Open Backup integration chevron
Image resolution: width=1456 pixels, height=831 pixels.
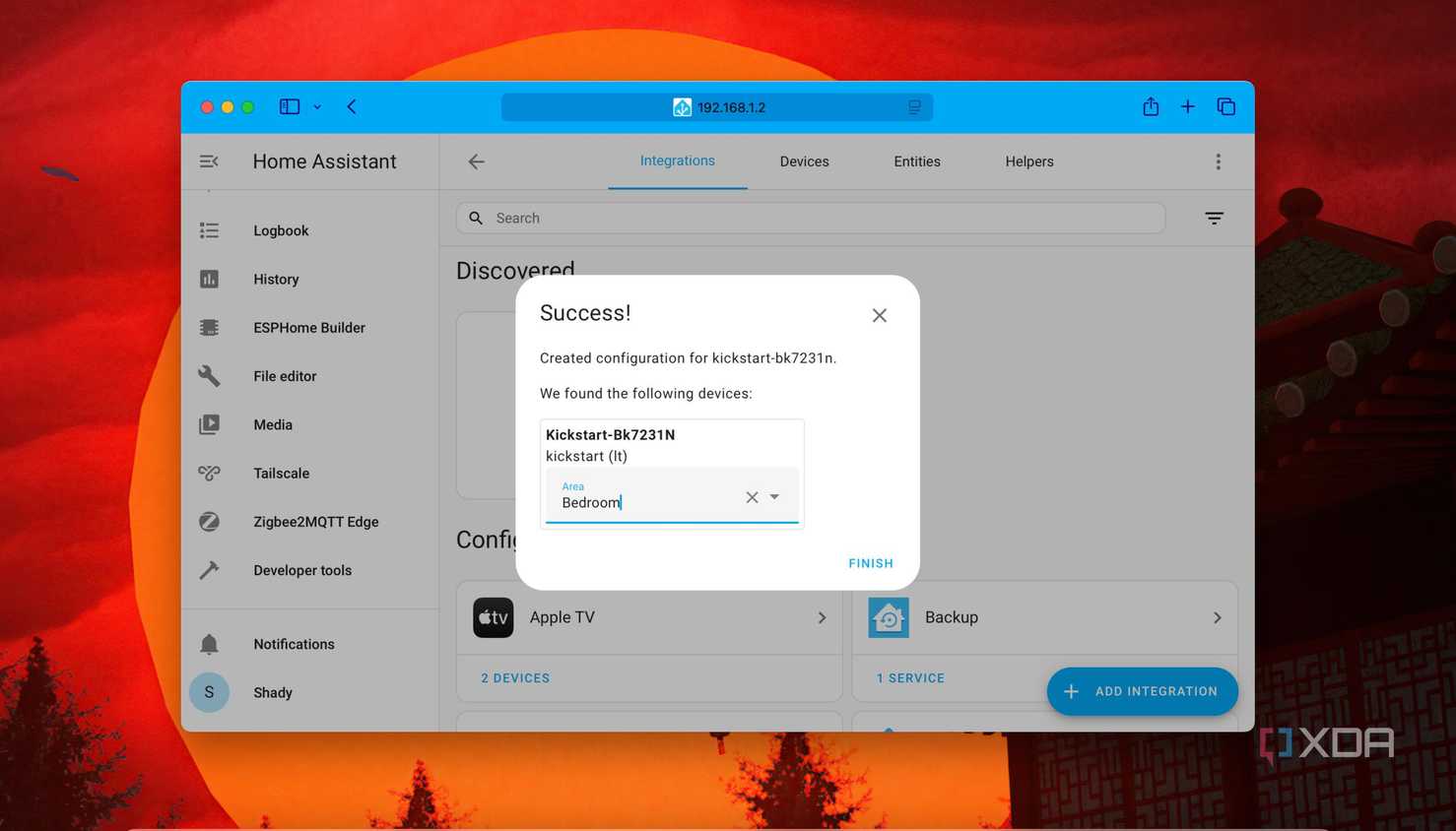coord(1217,617)
